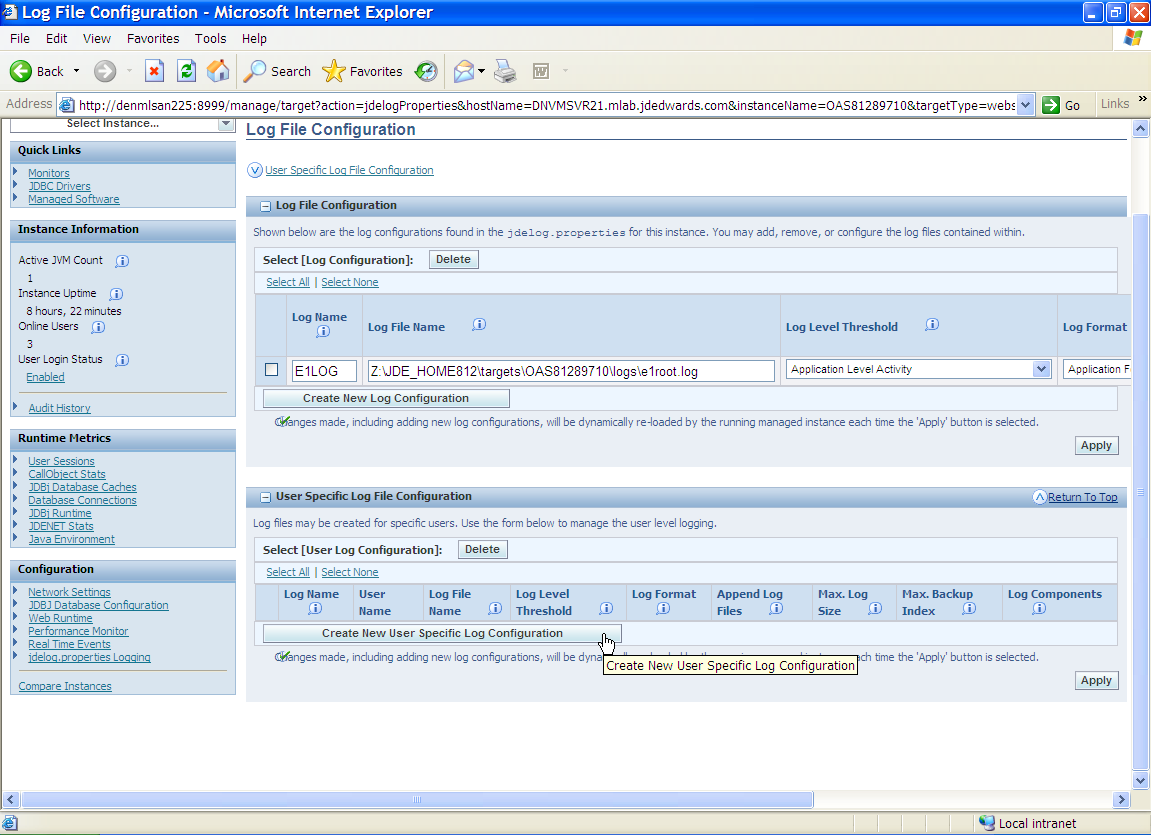Click the browser address URL field
This screenshot has height=835, width=1151.
pos(546,105)
